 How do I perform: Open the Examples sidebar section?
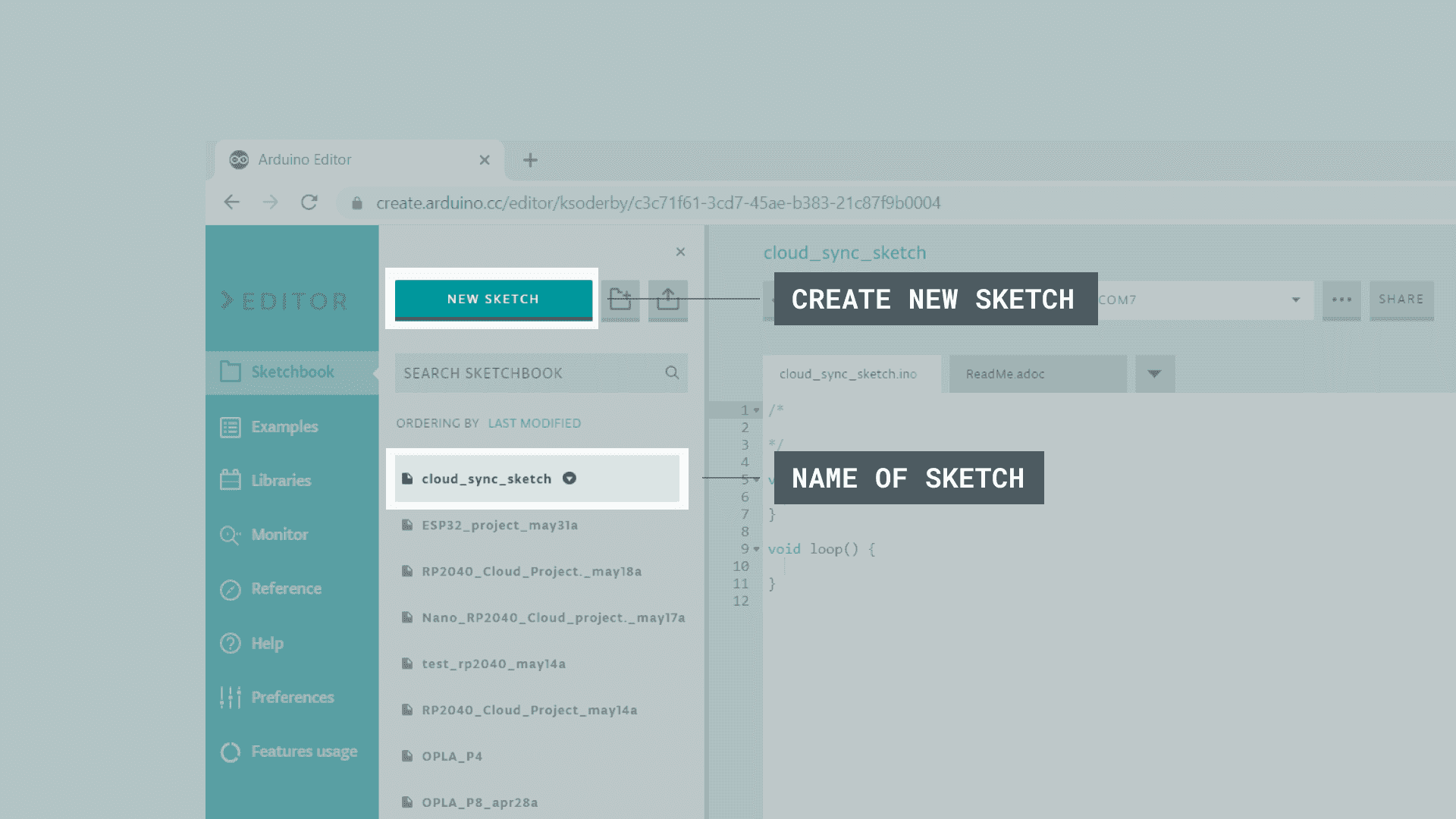click(x=284, y=427)
